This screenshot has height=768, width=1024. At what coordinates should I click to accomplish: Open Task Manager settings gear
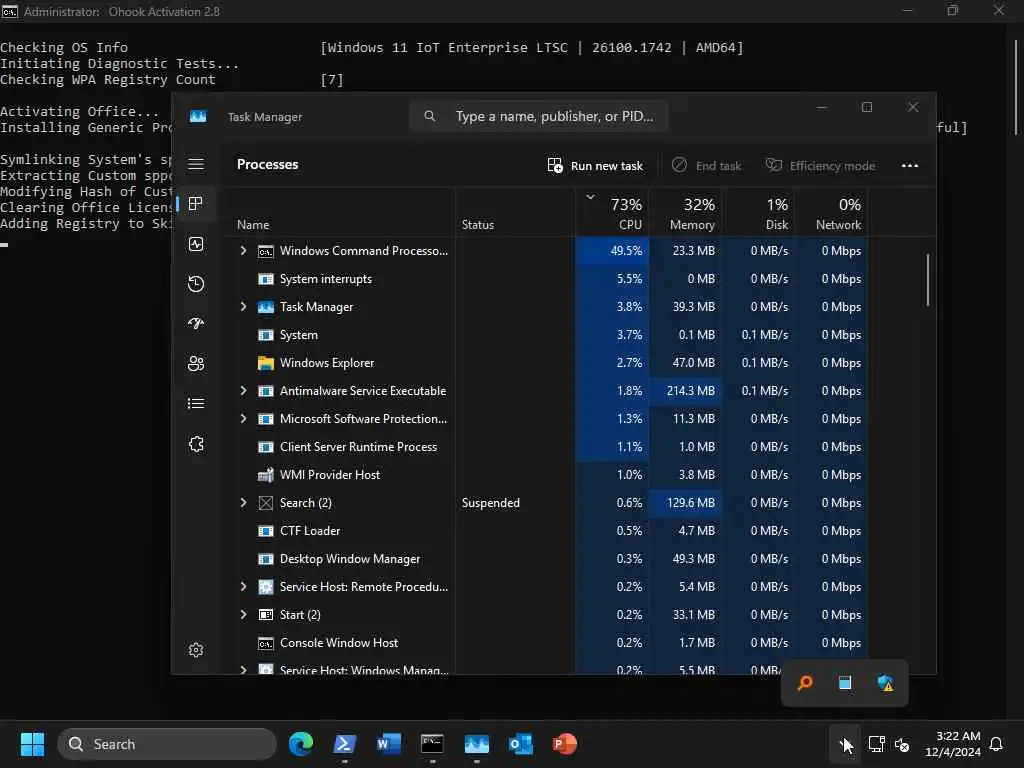coord(196,650)
